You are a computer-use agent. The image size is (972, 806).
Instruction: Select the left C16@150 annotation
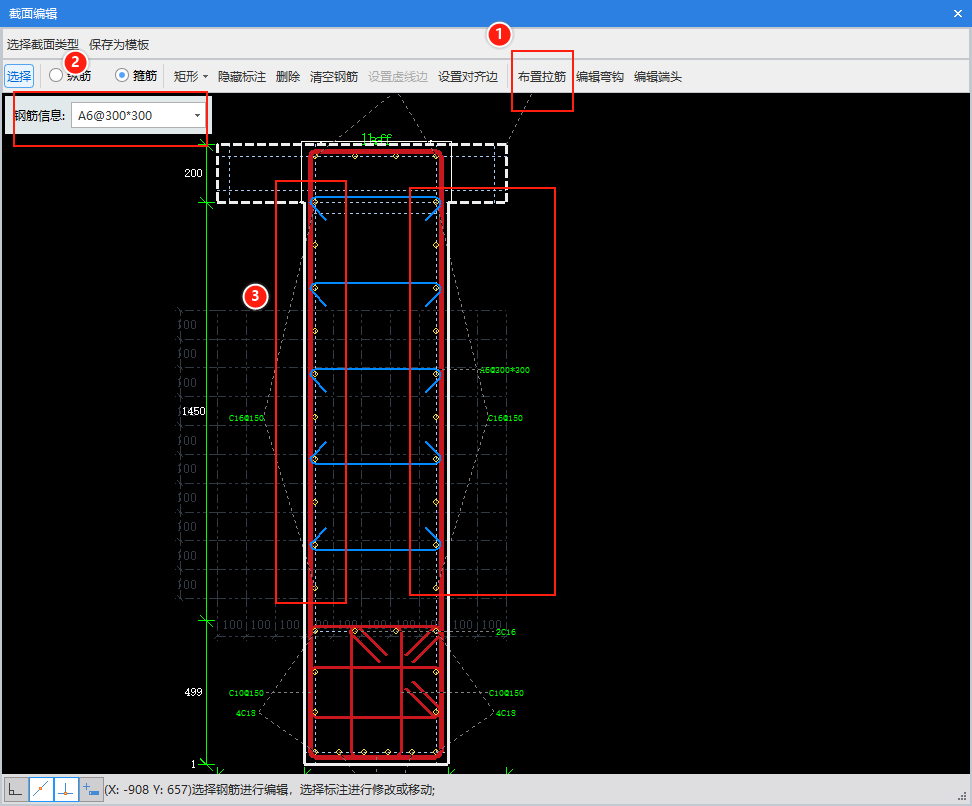tap(246, 418)
